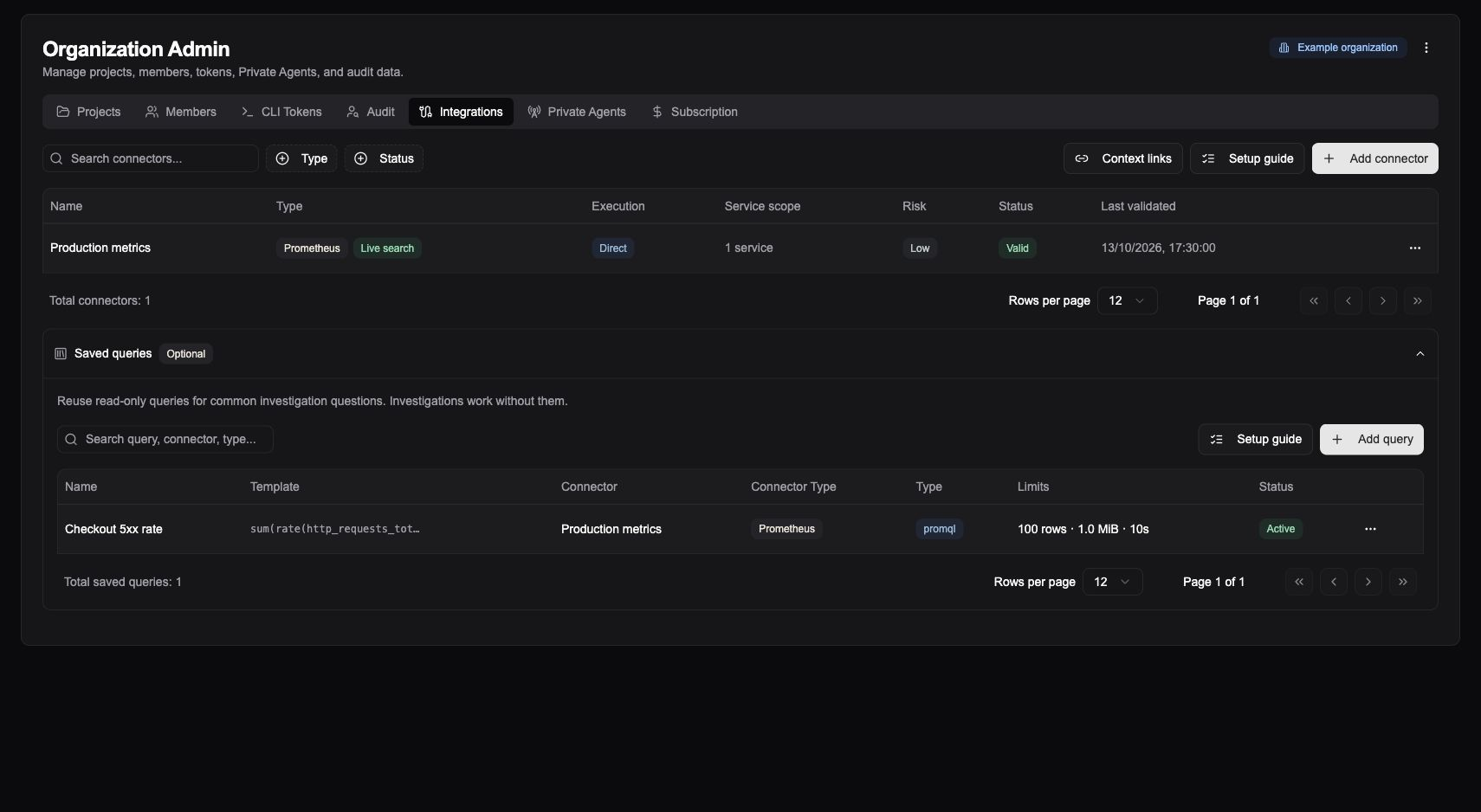
Task: Open the saved queries Setup guide
Action: pos(1256,440)
